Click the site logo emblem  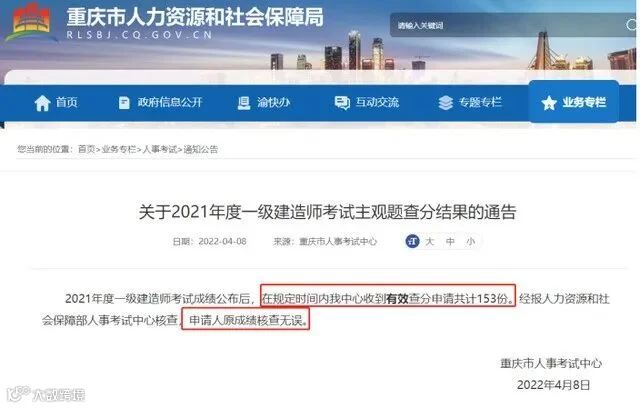click(x=31, y=22)
